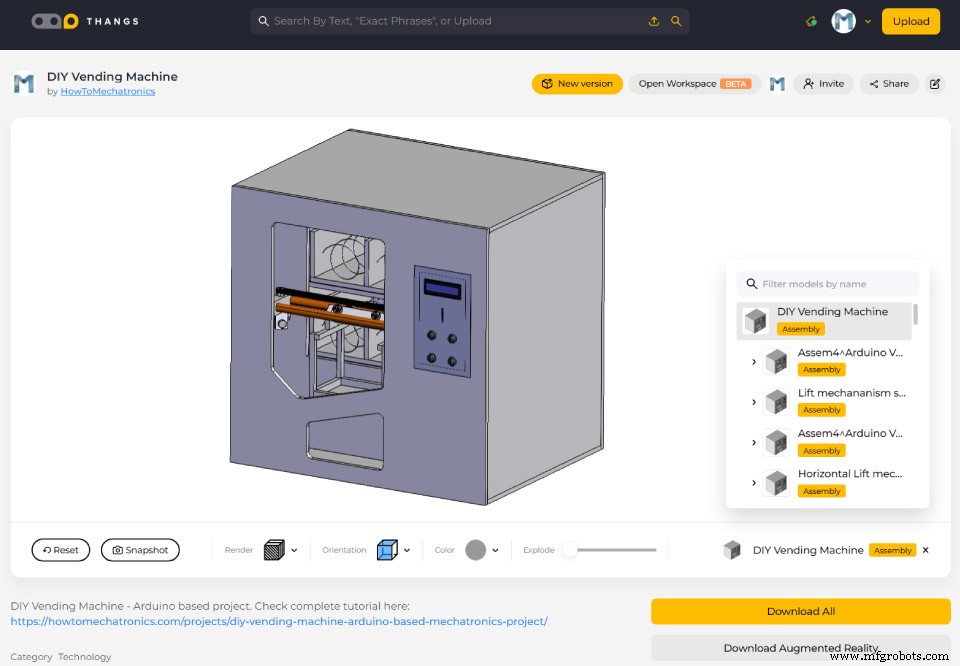Click the Snapshot camera icon
The image size is (960, 666).
[116, 549]
